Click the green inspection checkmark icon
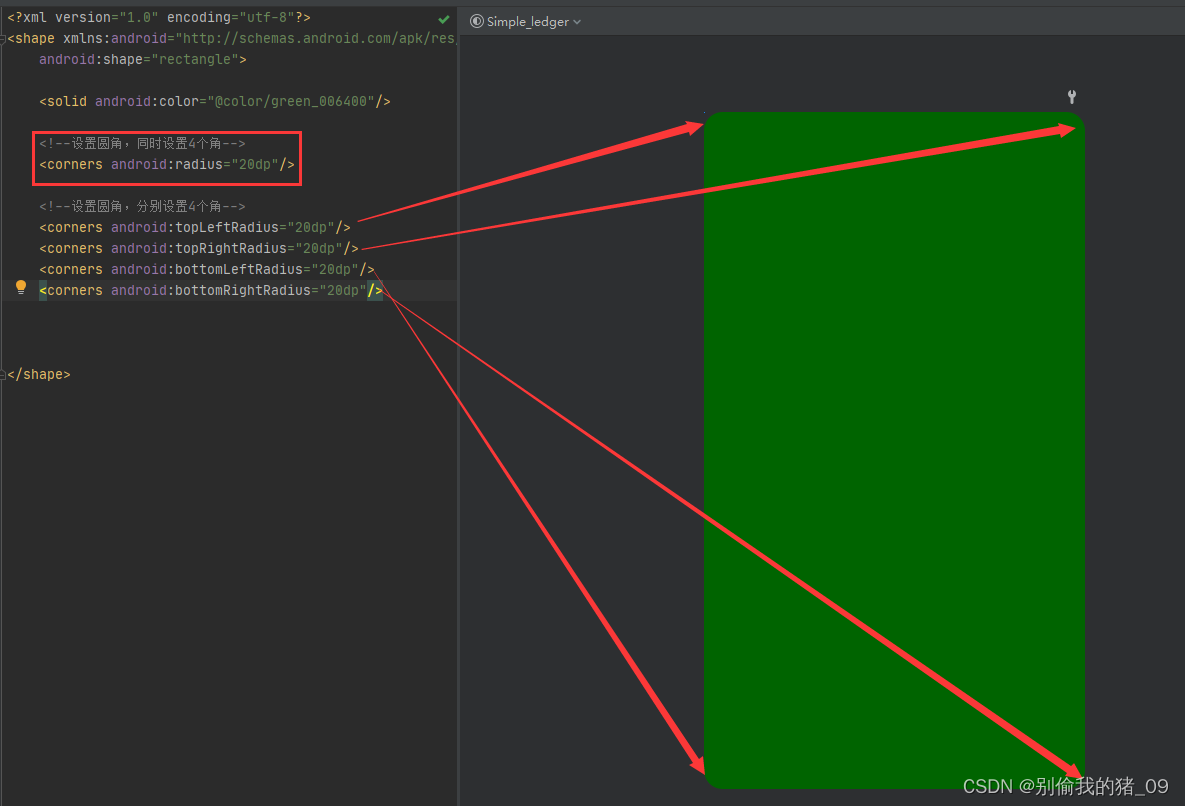The image size is (1185, 806). 444,19
